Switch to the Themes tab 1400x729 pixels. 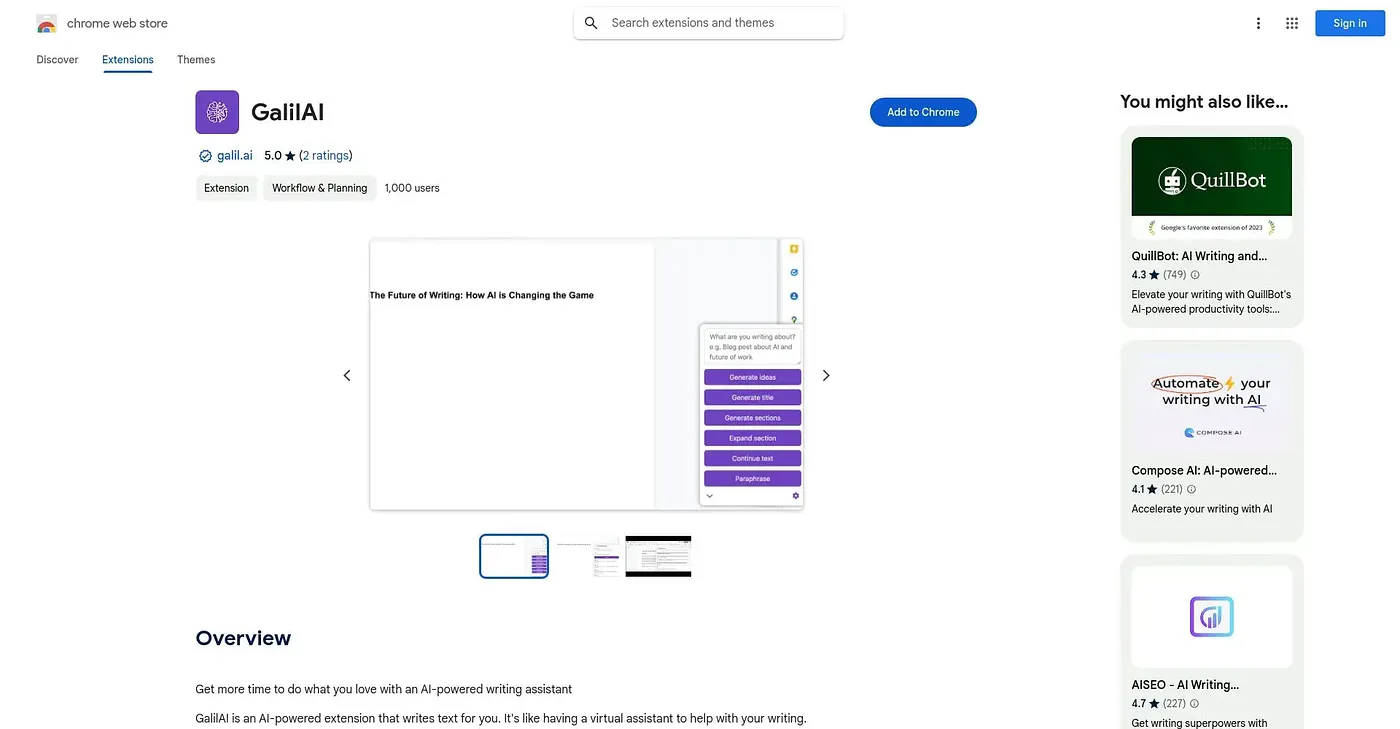coord(196,60)
